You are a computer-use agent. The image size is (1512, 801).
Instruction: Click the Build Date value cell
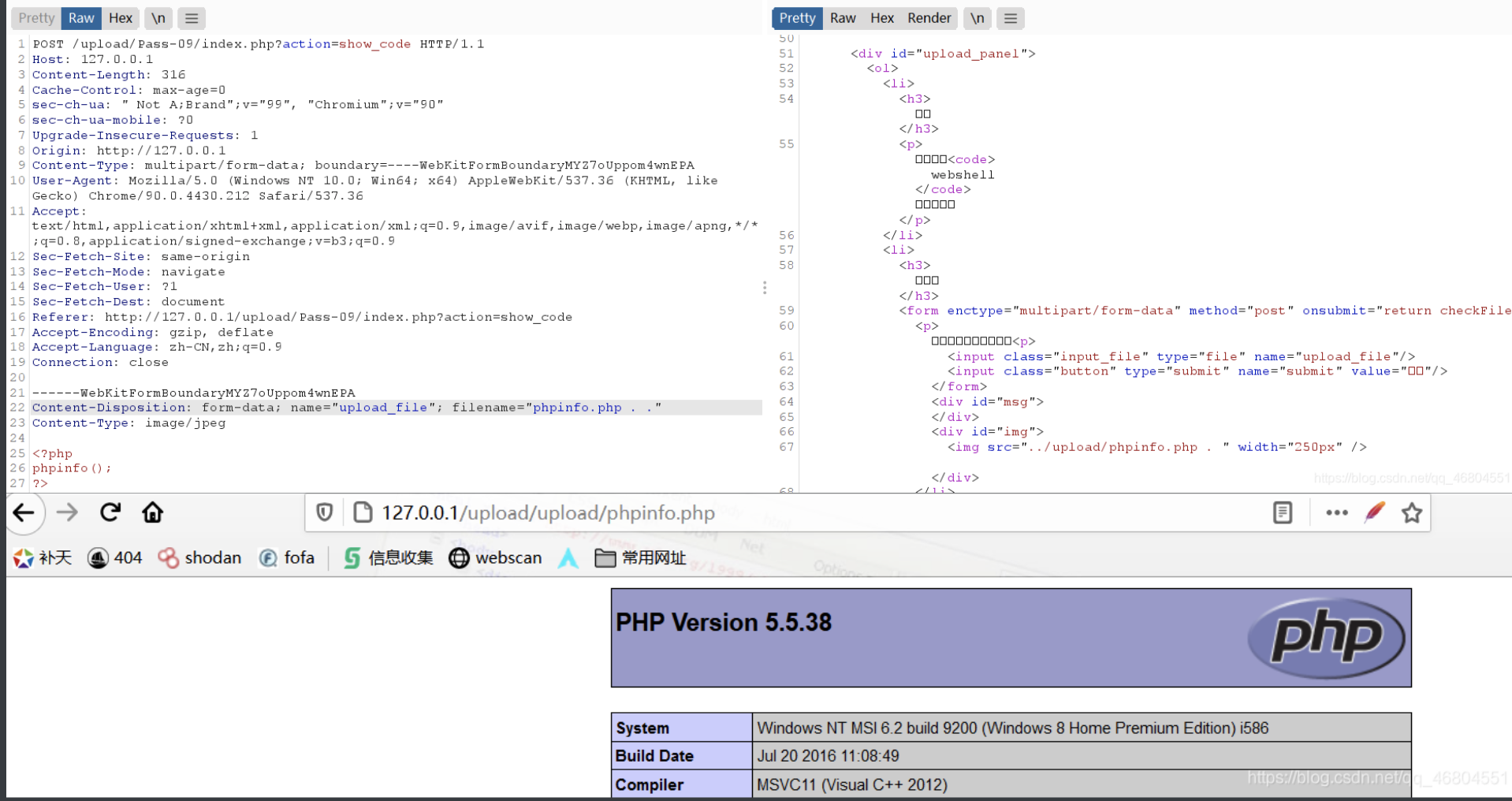1082,756
